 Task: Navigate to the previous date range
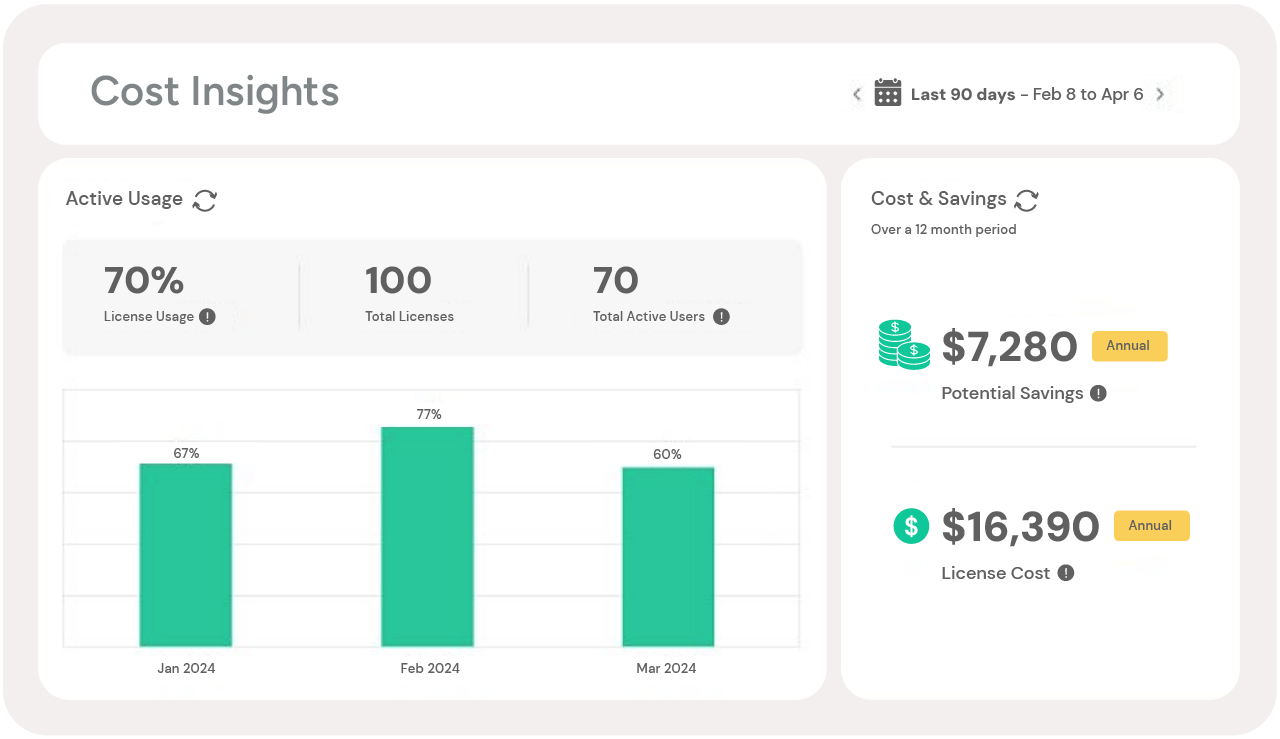pyautogui.click(x=857, y=93)
